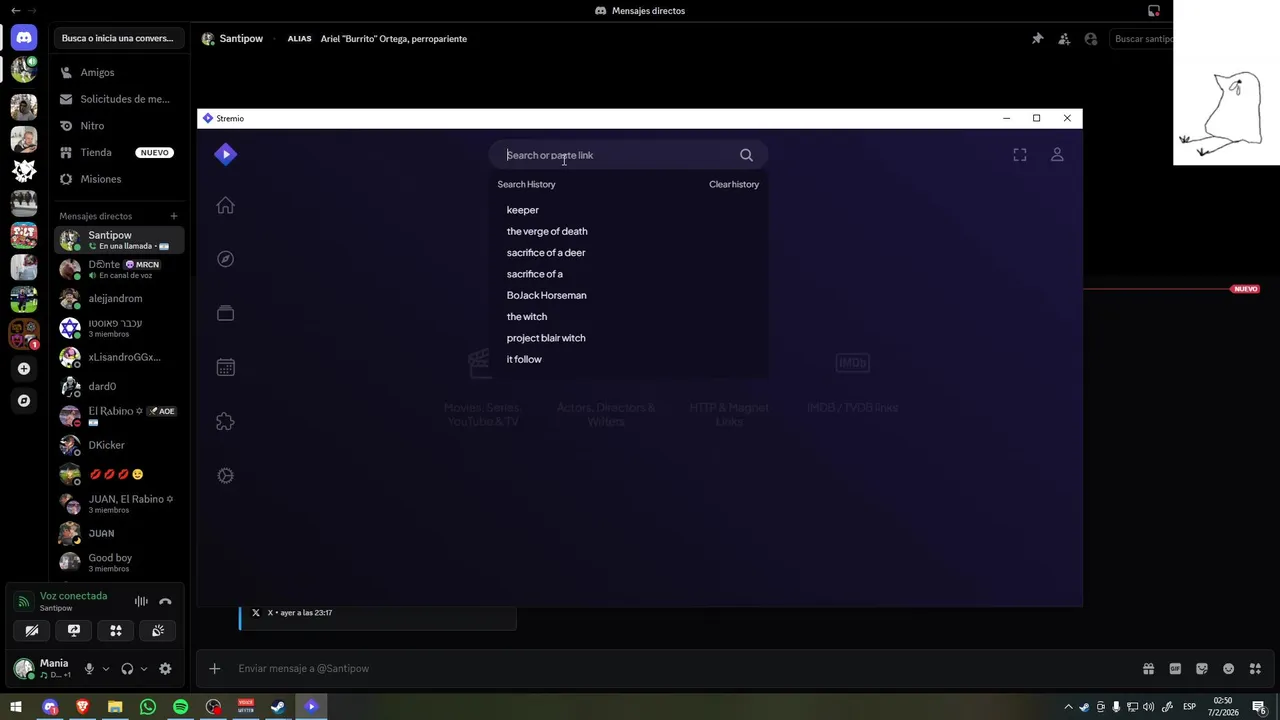Open the Library icon in Stremio sidebar
This screenshot has height=720, width=1280.
coord(225,313)
